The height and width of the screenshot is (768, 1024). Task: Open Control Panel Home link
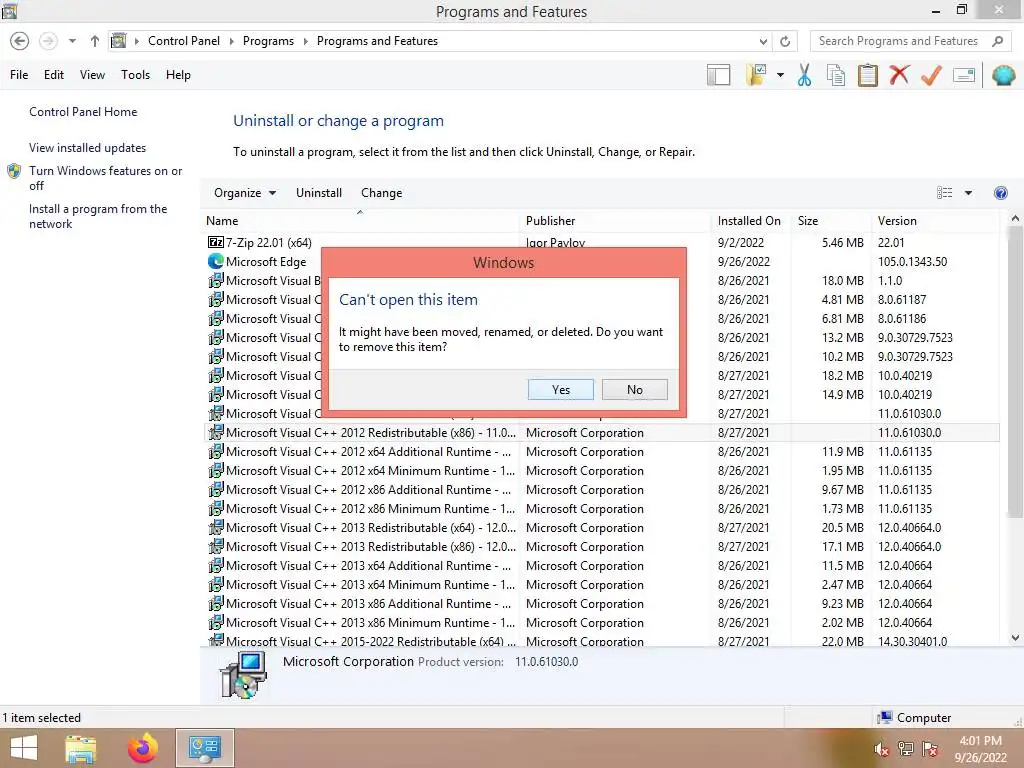[83, 112]
